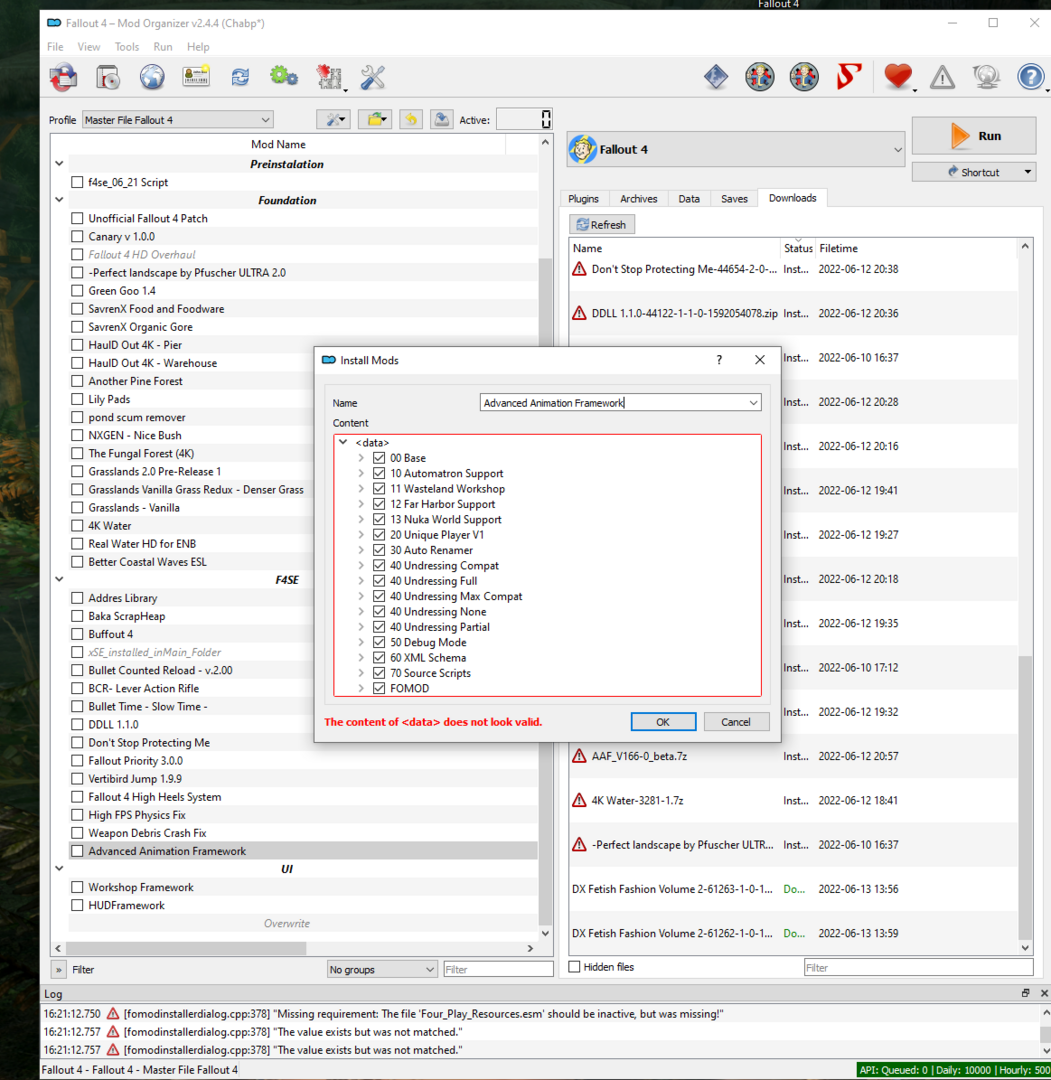
Task: Click the red heart endorse icon
Action: click(x=898, y=76)
